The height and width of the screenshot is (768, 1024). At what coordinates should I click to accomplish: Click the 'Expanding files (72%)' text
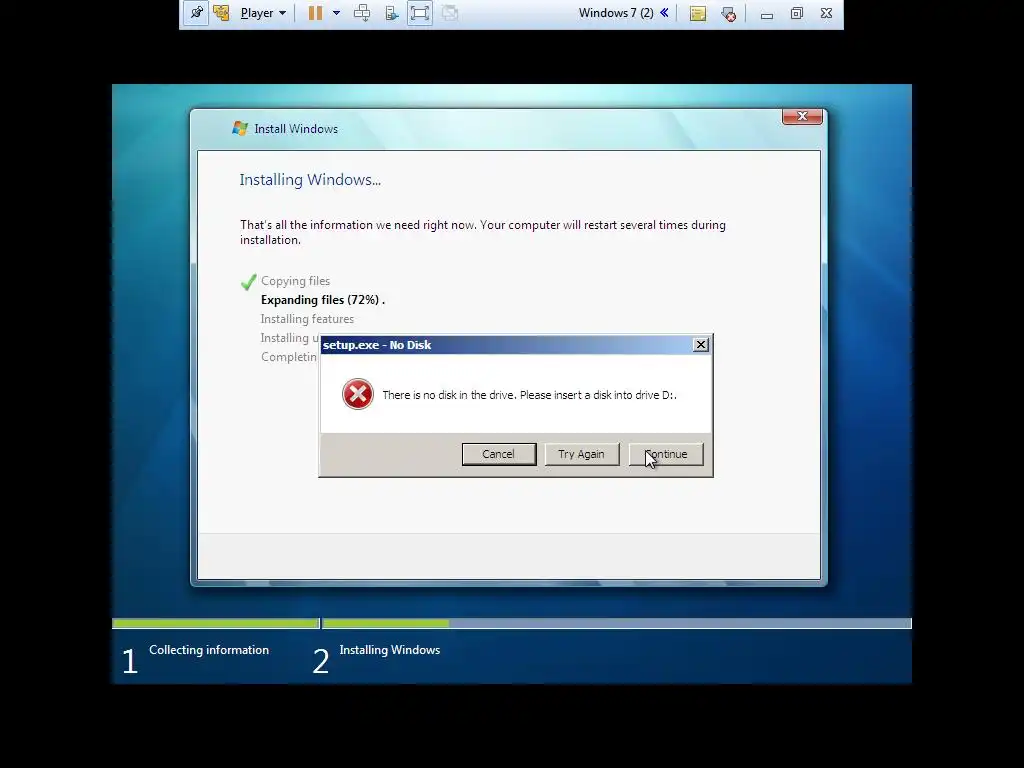(323, 300)
